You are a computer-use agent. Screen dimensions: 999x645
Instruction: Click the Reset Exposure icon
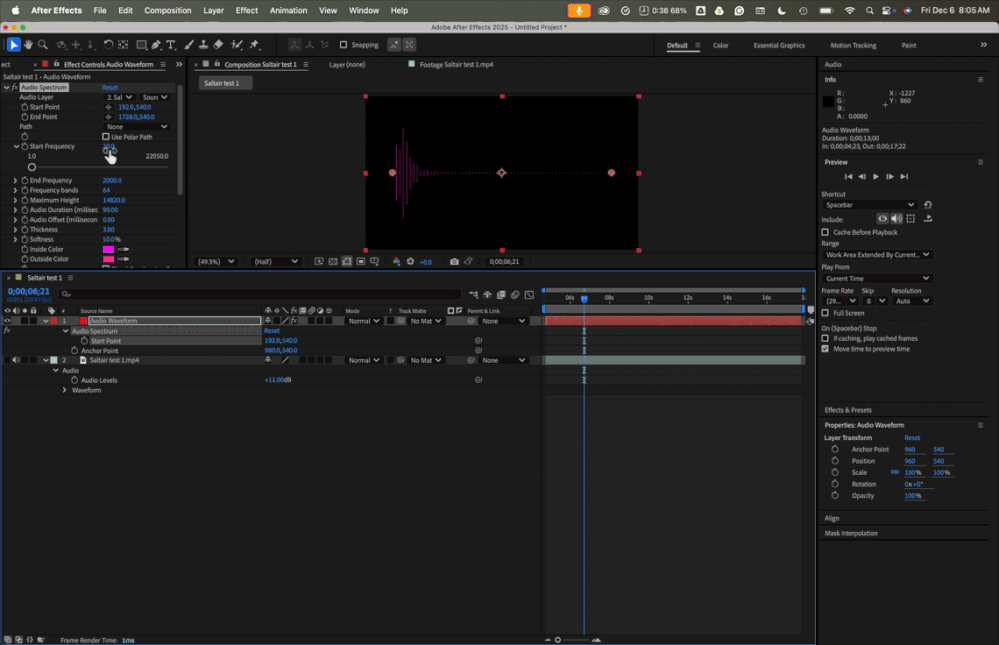[410, 261]
